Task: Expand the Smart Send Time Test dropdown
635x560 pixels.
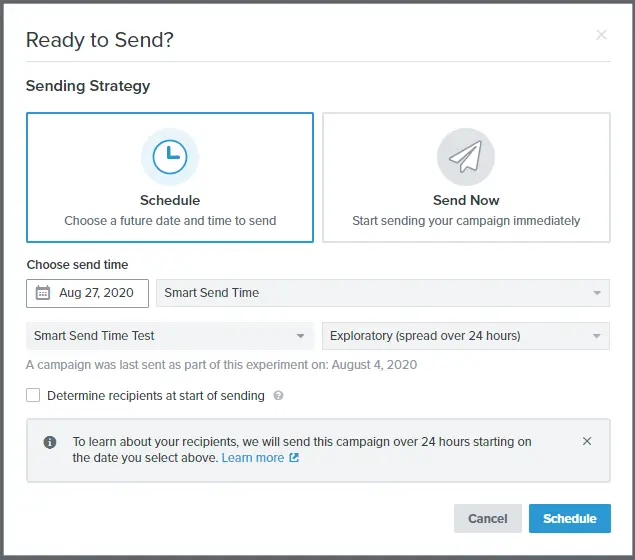Action: (170, 336)
